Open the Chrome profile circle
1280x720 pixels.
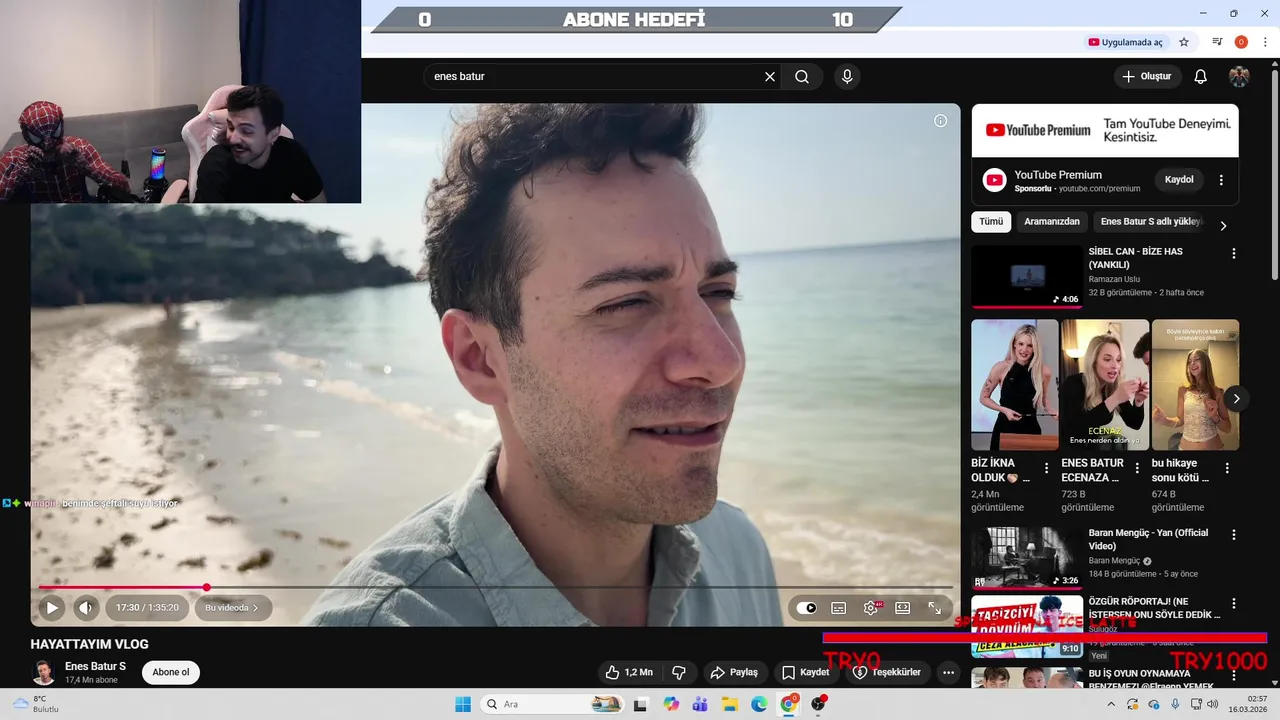pos(1241,42)
